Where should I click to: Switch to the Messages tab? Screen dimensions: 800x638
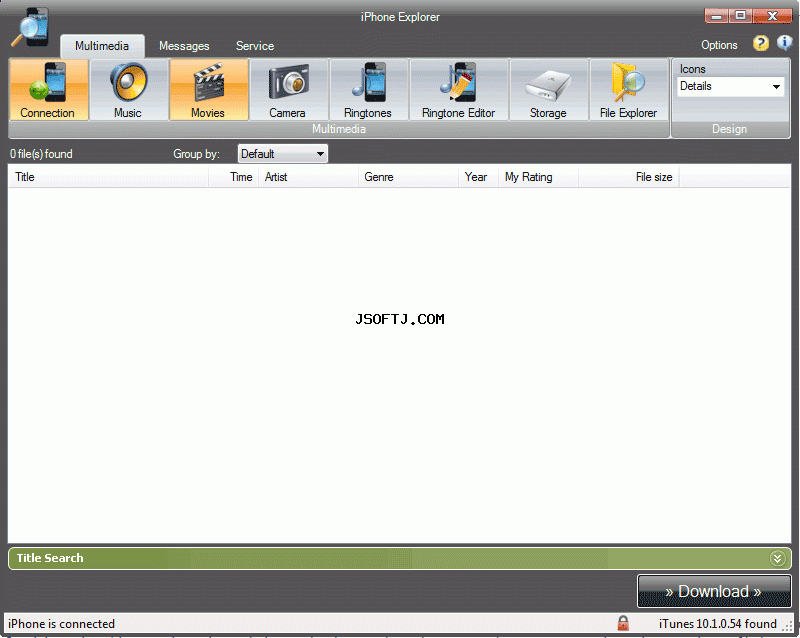pos(184,46)
